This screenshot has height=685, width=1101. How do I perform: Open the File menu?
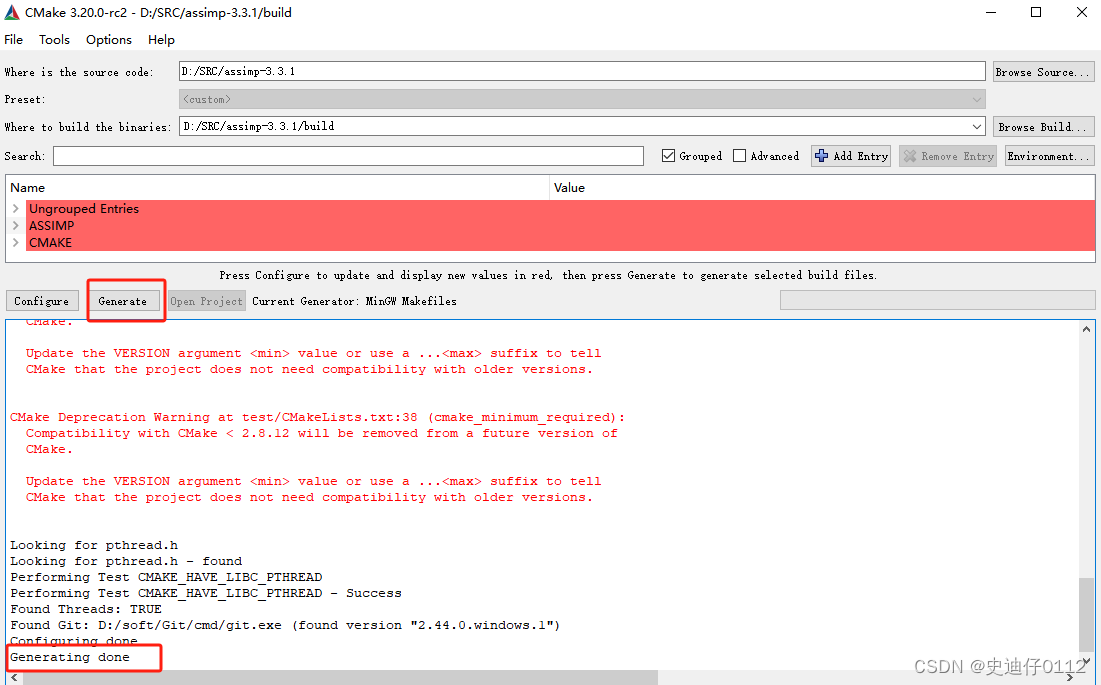pyautogui.click(x=13, y=39)
